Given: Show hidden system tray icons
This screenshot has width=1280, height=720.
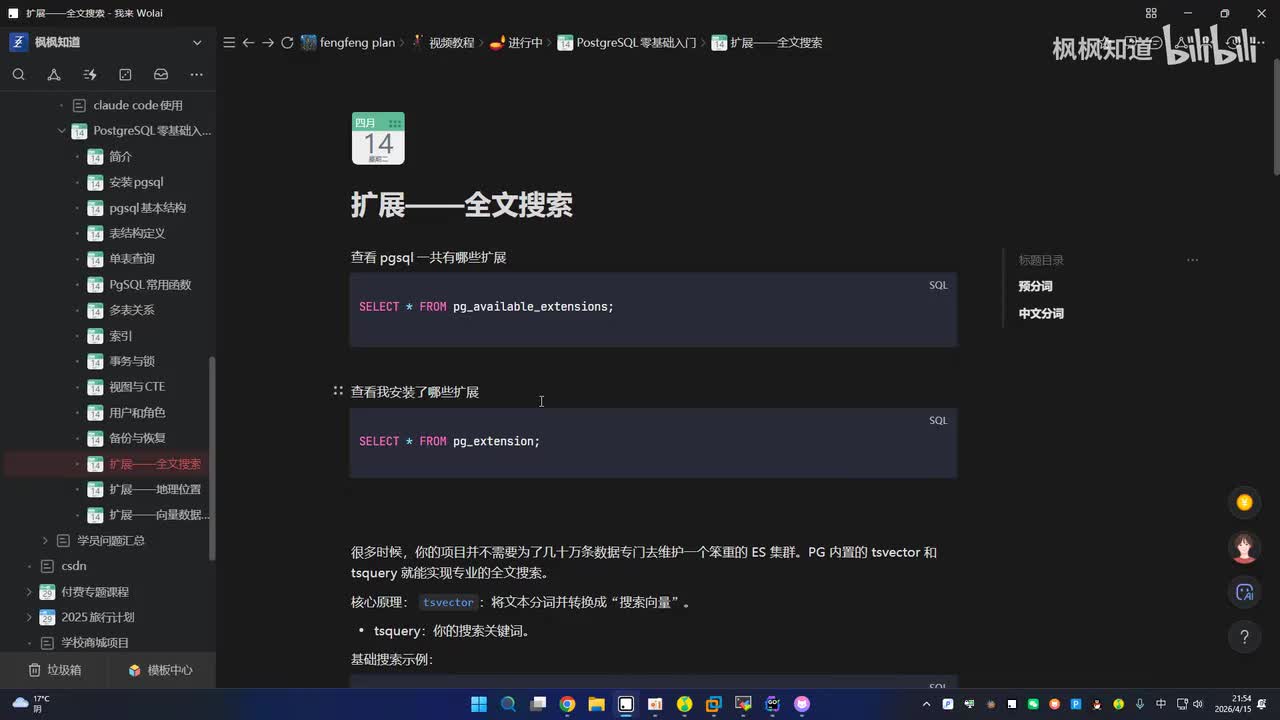Looking at the screenshot, I should pos(927,704).
